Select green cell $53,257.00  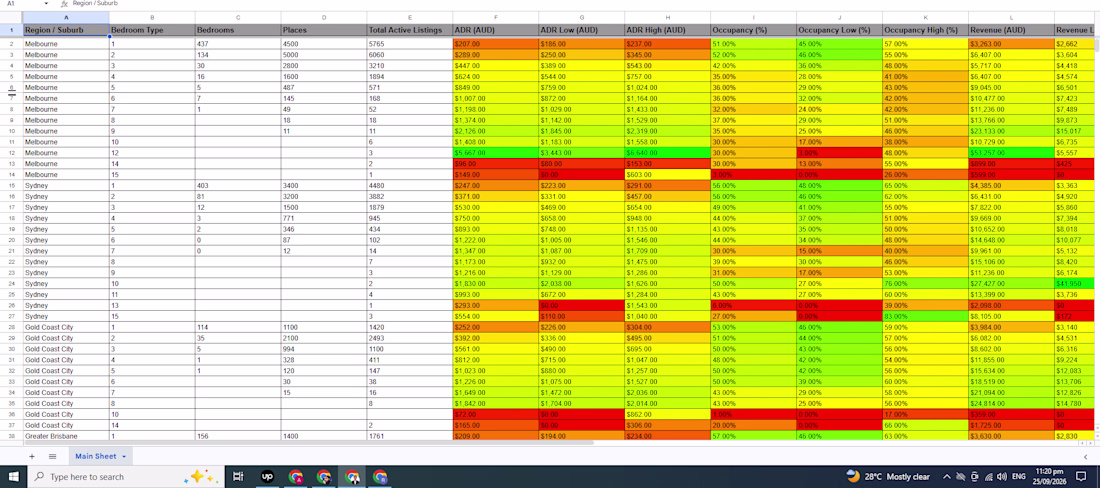pos(1011,153)
